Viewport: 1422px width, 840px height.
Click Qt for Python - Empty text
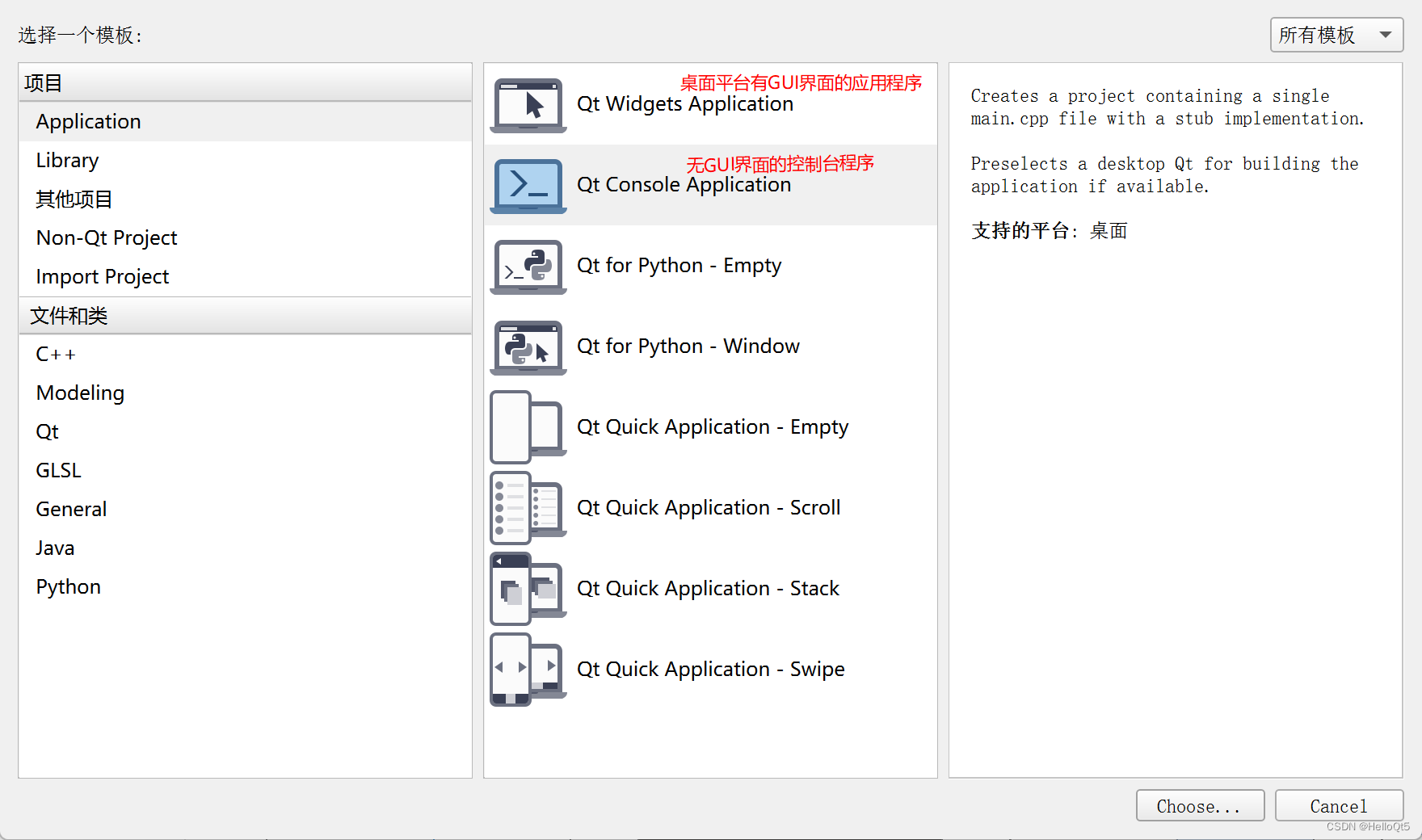pos(679,266)
